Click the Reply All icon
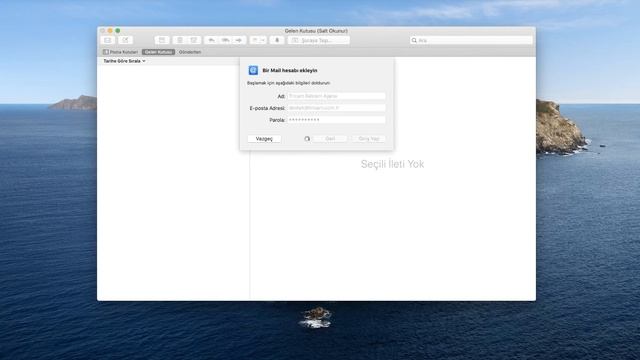This screenshot has height=360, width=640. coord(225,40)
